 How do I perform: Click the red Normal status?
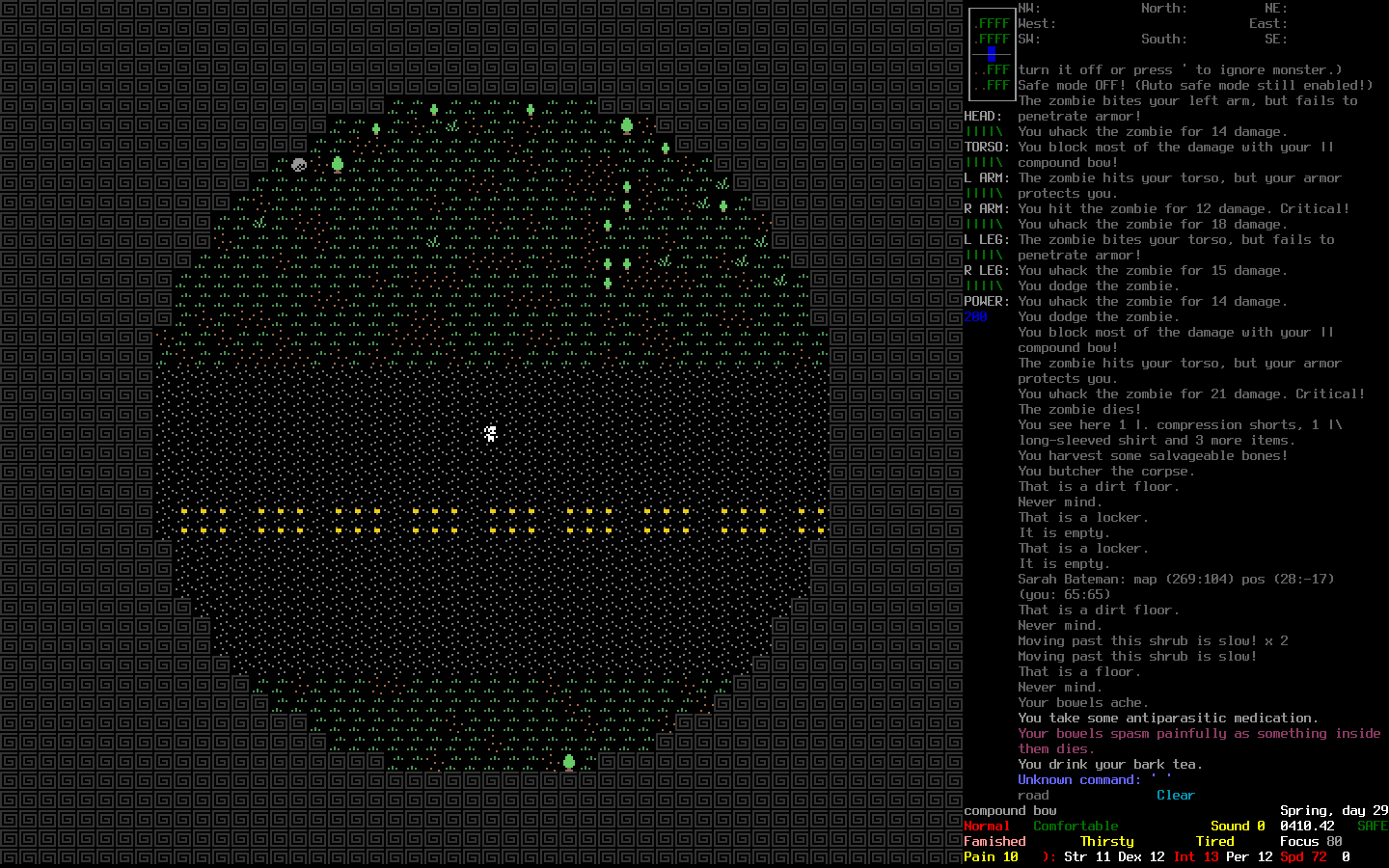[988, 826]
